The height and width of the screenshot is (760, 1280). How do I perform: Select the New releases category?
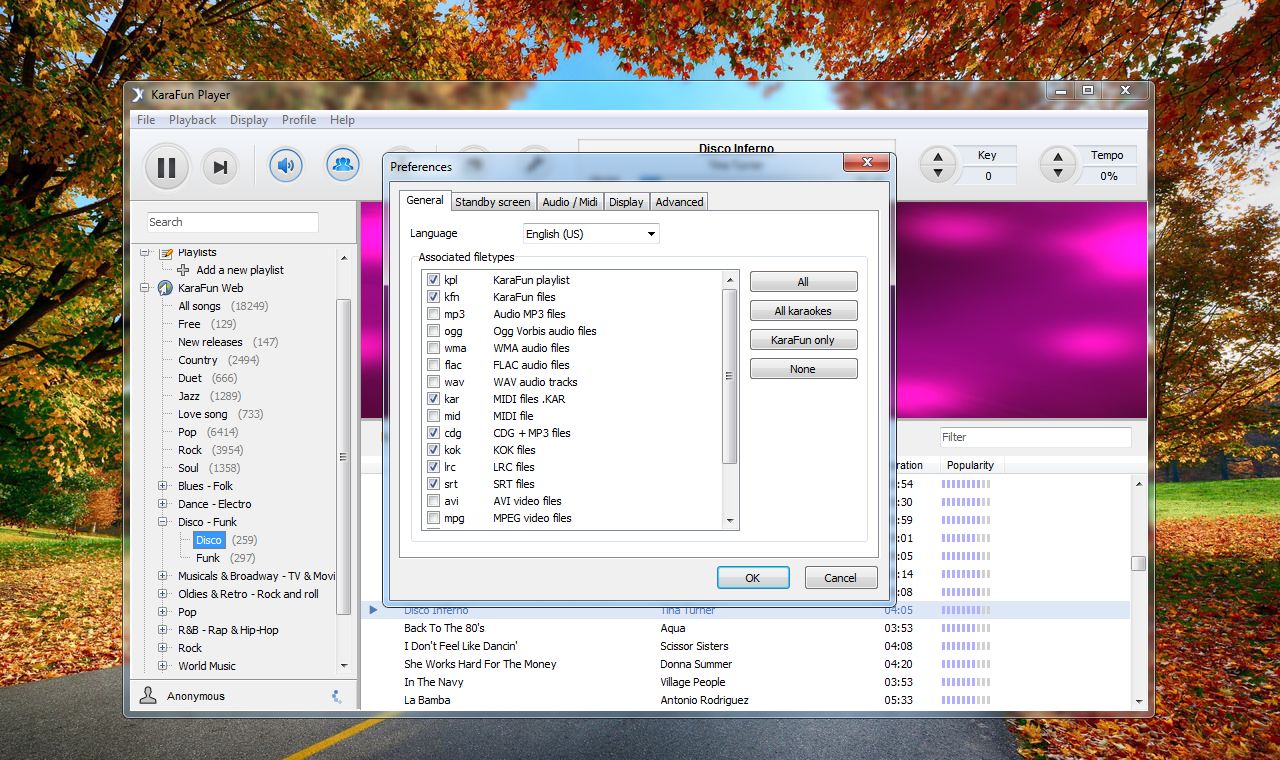210,342
